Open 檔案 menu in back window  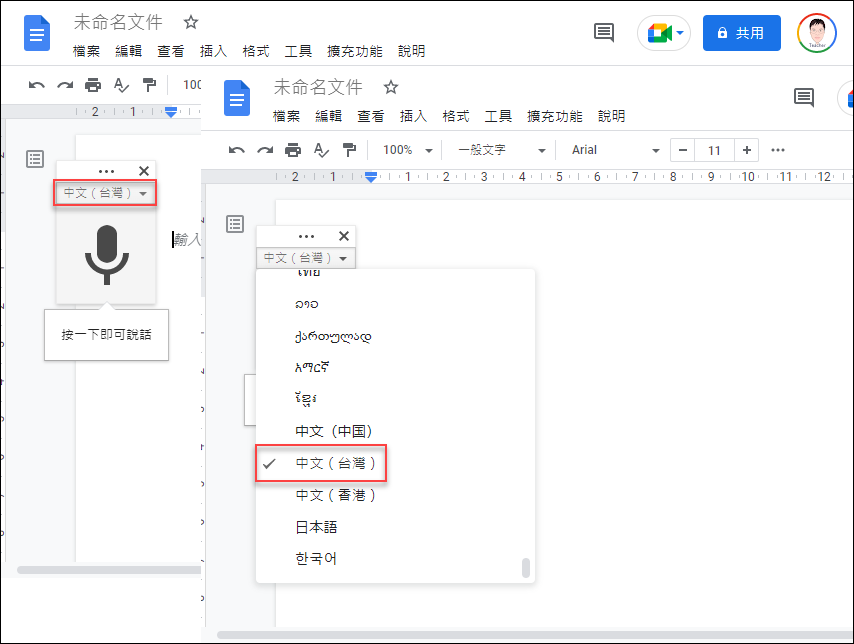point(87,51)
